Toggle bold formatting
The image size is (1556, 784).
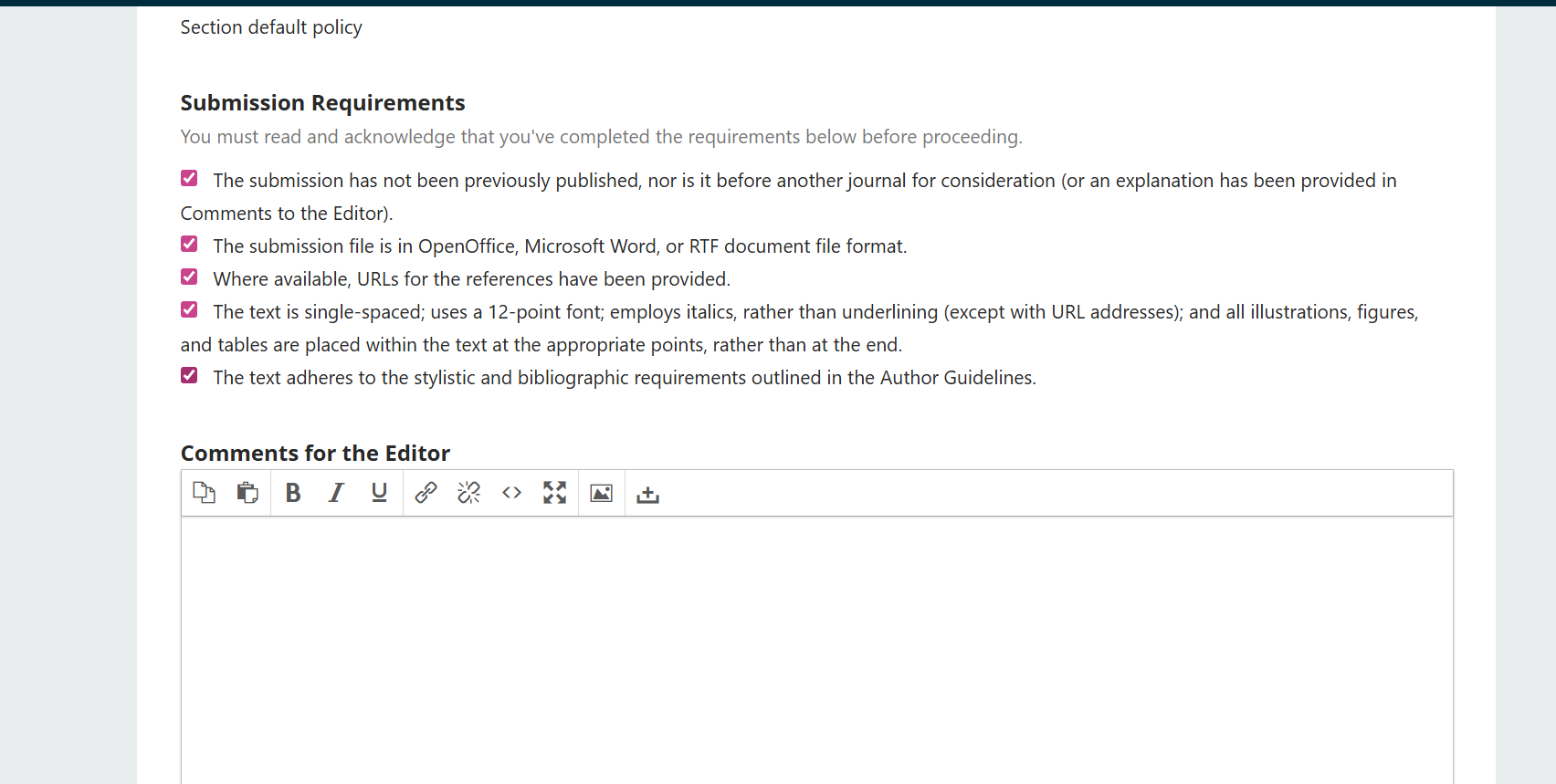tap(293, 493)
